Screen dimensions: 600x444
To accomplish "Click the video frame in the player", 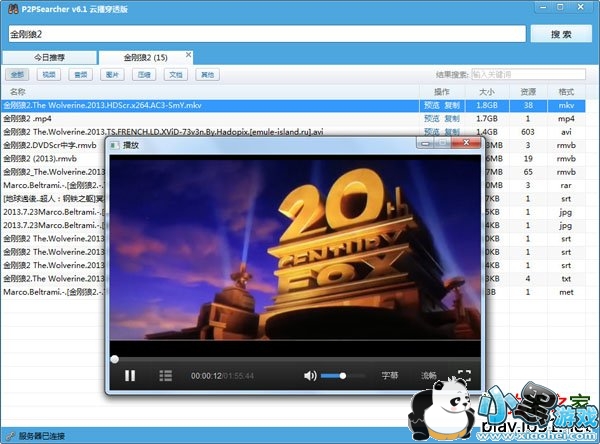I will 295,248.
